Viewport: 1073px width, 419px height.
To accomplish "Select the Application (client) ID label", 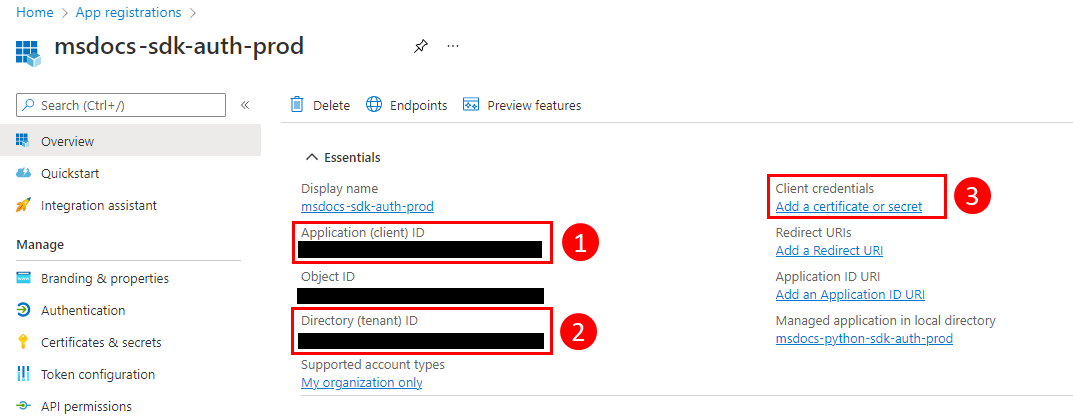I will (363, 233).
